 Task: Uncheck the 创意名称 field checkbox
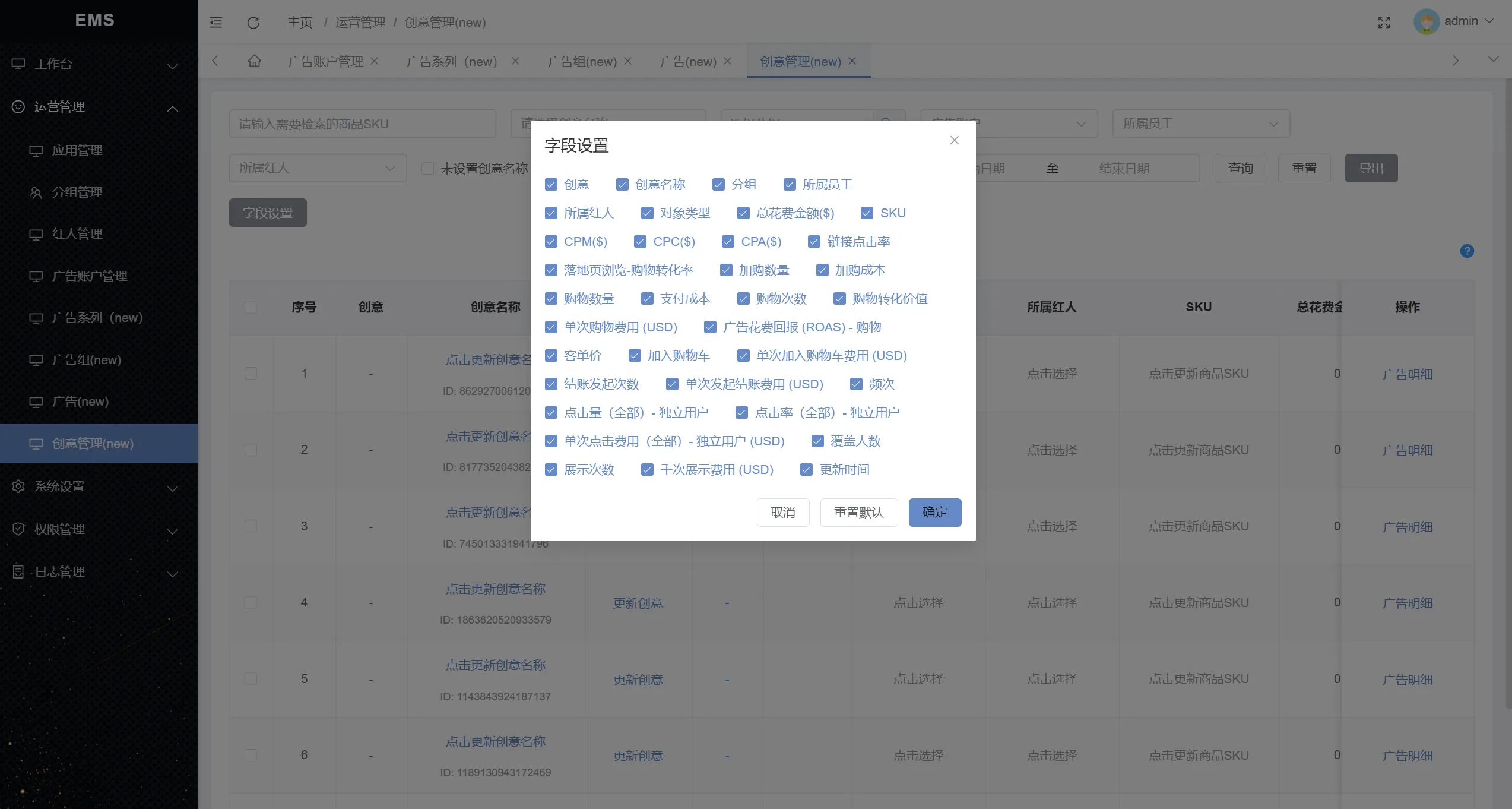point(622,185)
